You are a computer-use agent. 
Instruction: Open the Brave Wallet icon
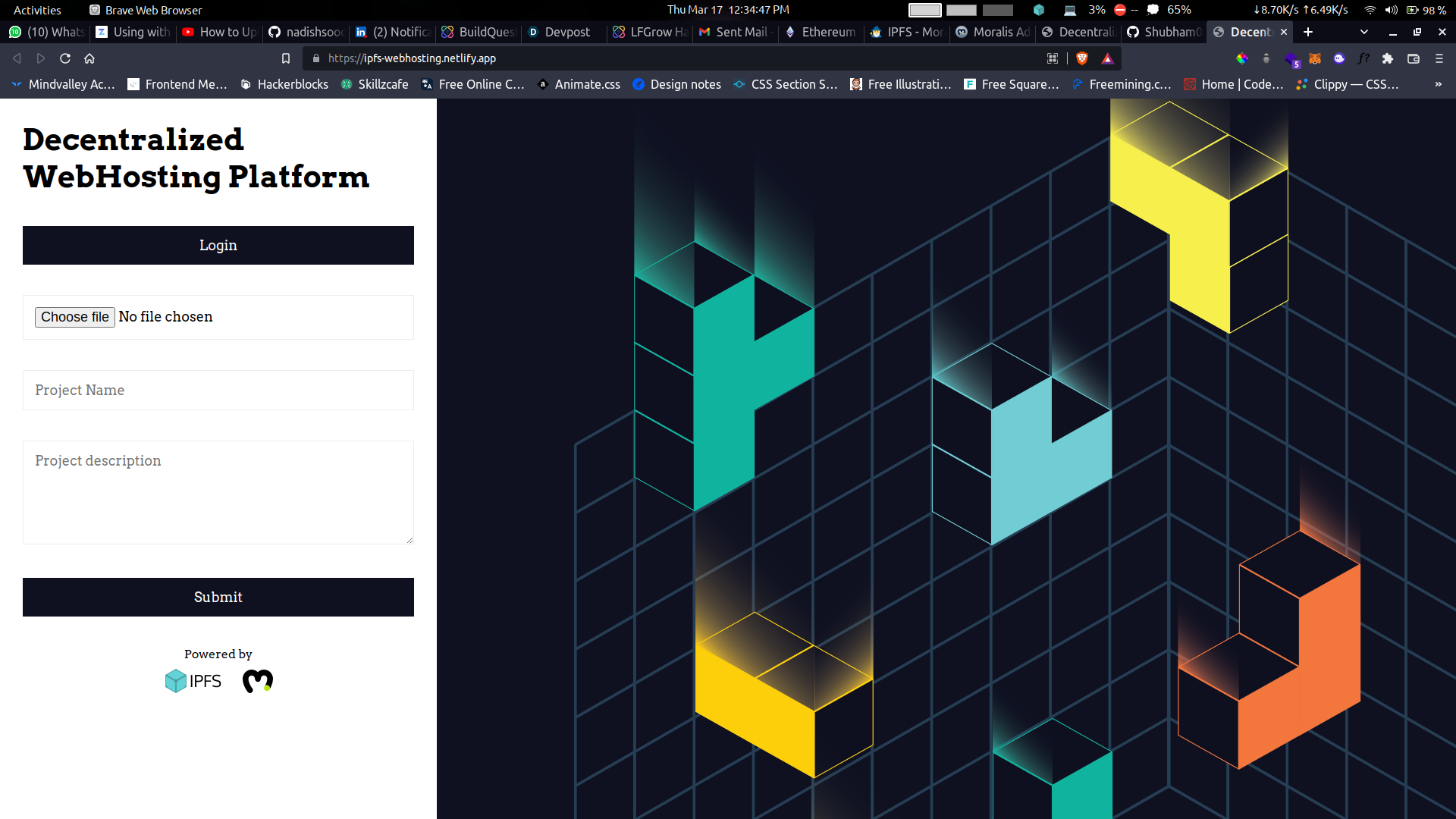point(1414,58)
